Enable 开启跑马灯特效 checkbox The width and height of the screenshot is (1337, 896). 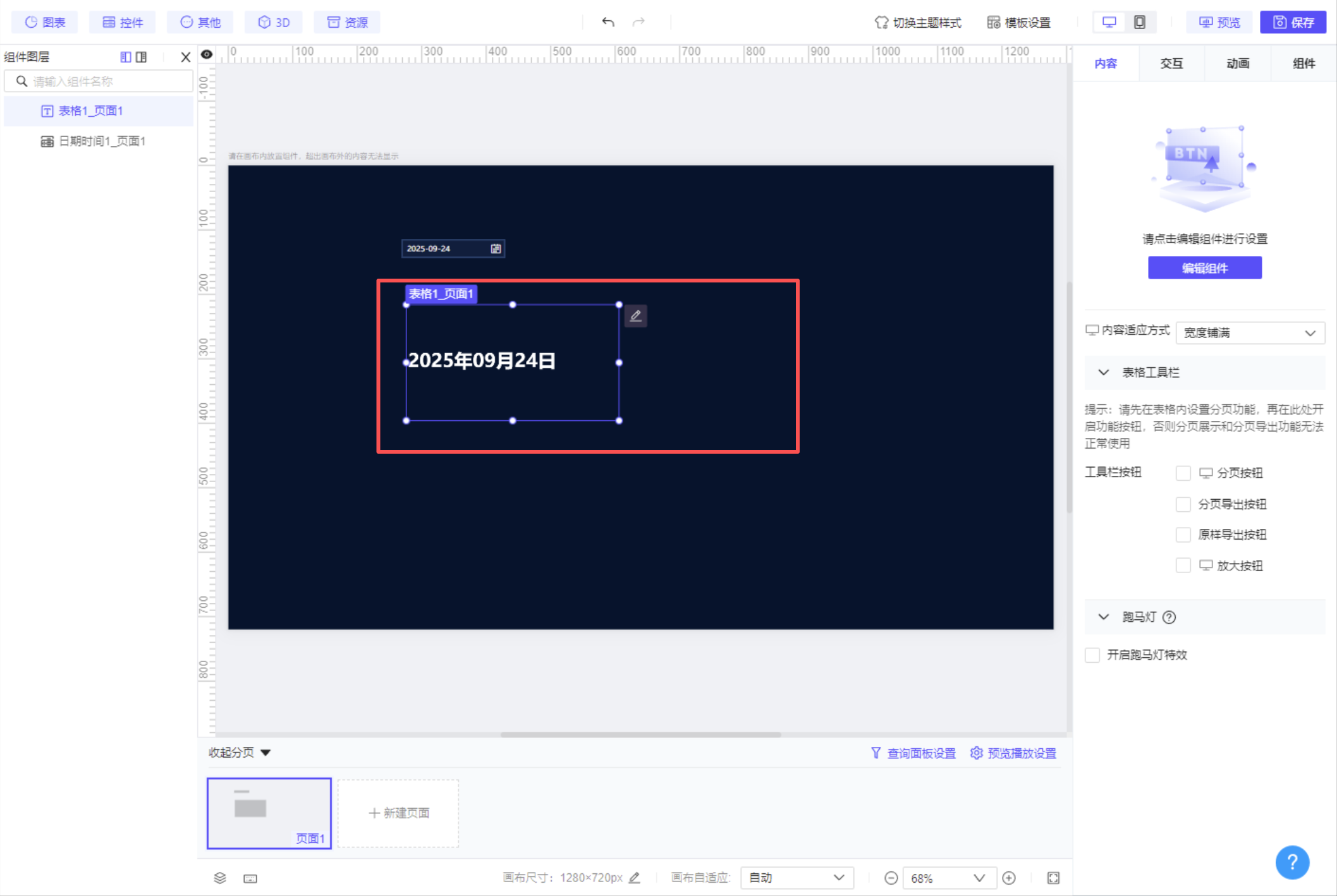coord(1092,655)
